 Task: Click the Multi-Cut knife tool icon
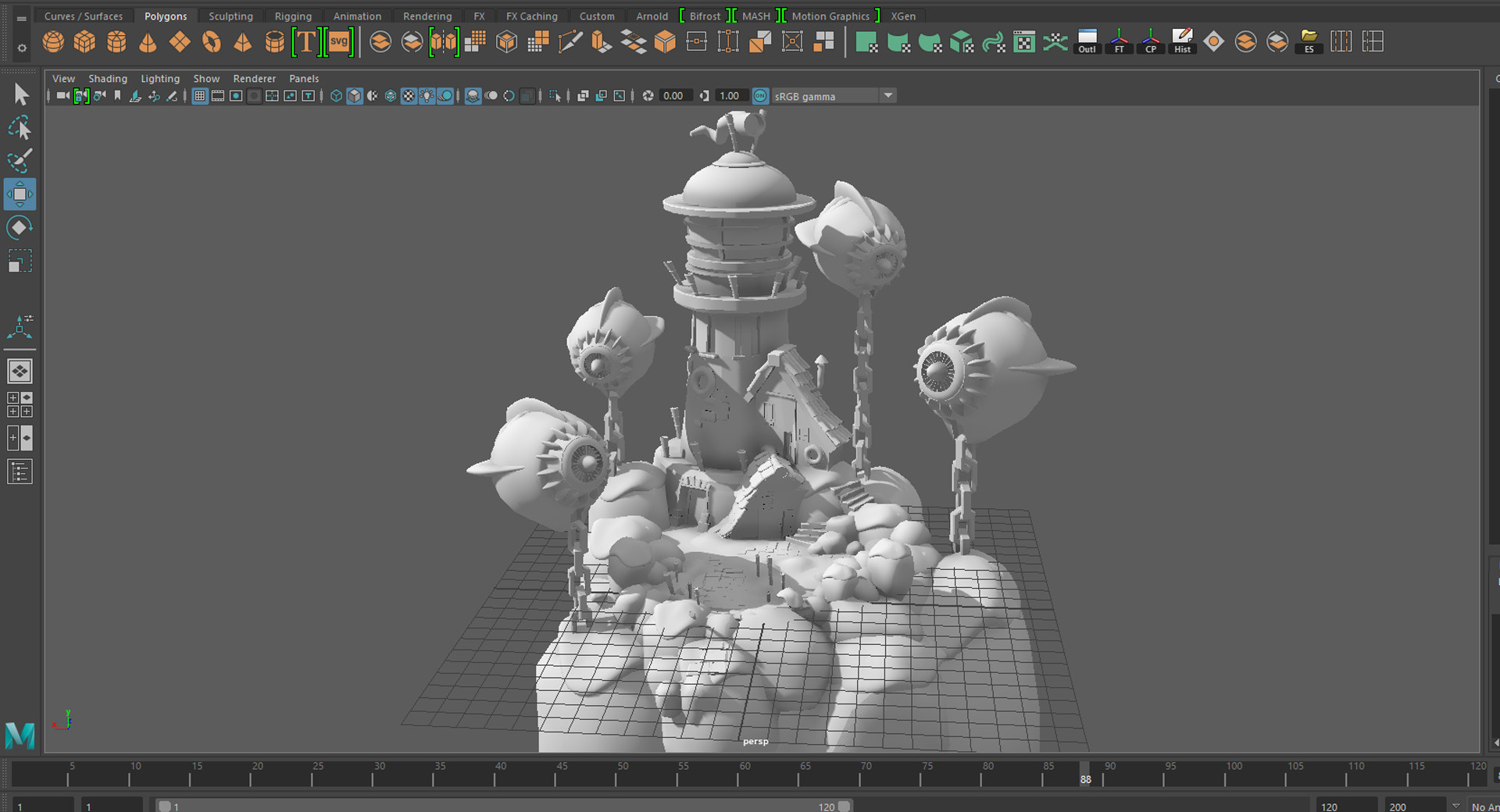pyautogui.click(x=570, y=41)
